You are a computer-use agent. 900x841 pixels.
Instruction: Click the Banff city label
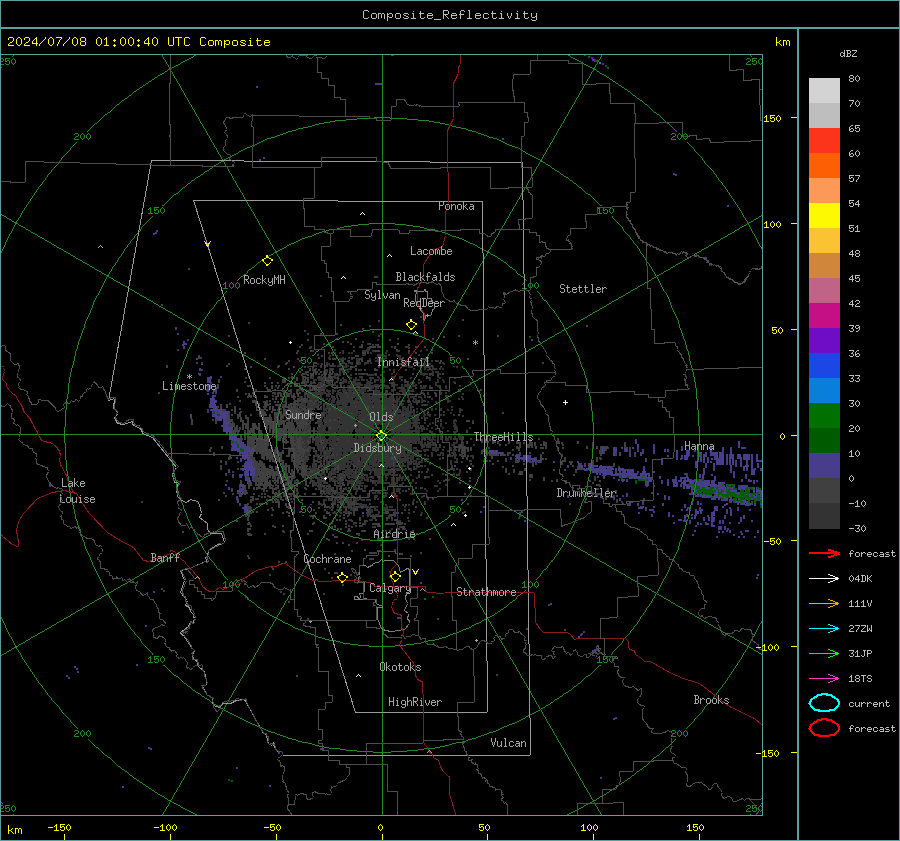coord(165,557)
